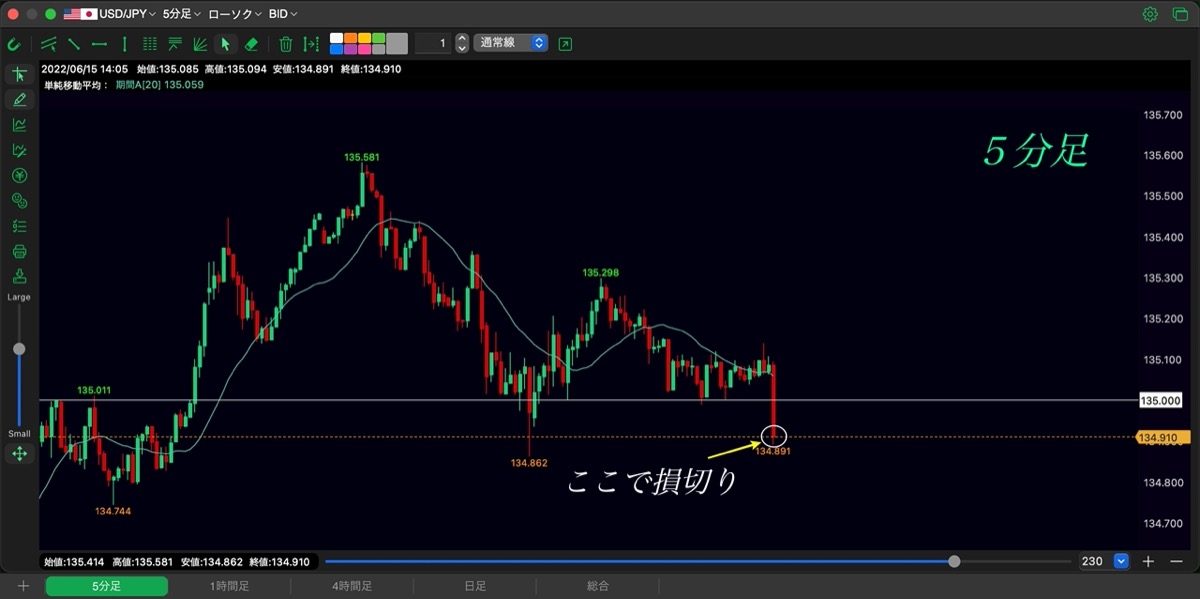Choose the horizontal line drawing tool
1200x599 pixels.
pos(99,44)
